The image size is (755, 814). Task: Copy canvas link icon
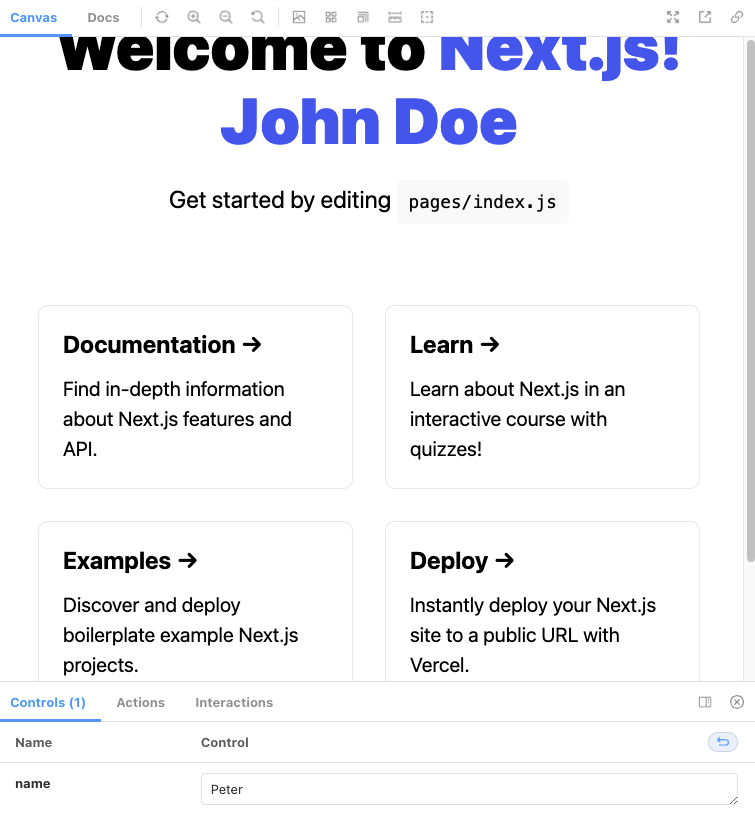[x=737, y=17]
